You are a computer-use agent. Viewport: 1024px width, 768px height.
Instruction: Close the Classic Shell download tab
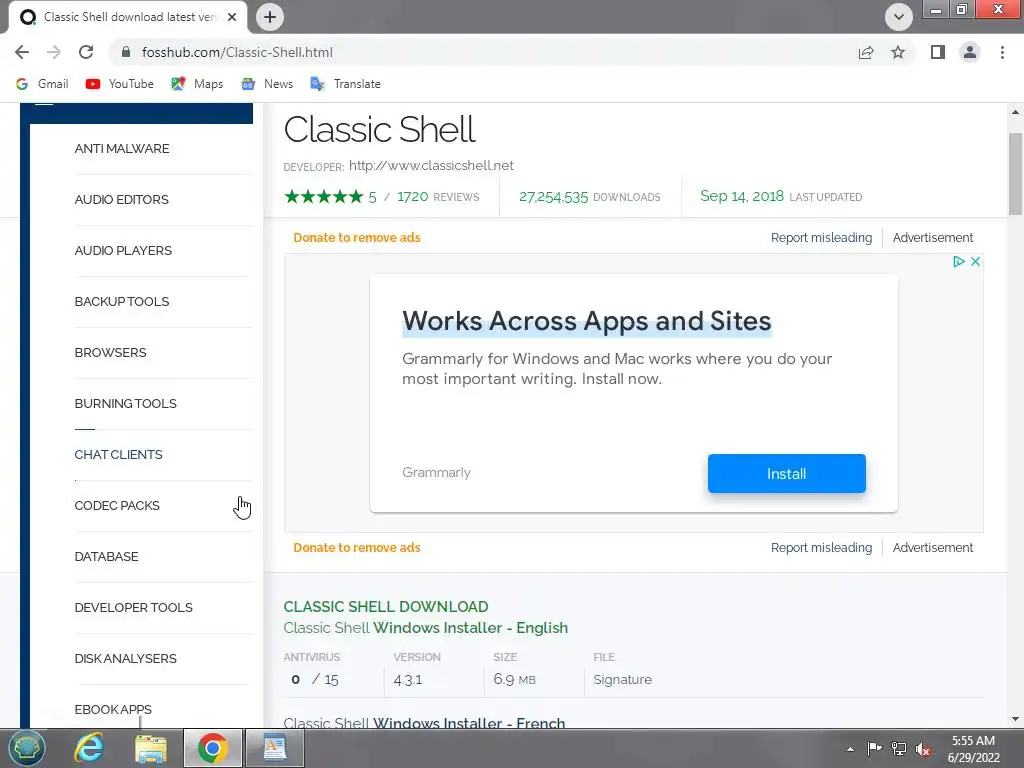point(232,17)
